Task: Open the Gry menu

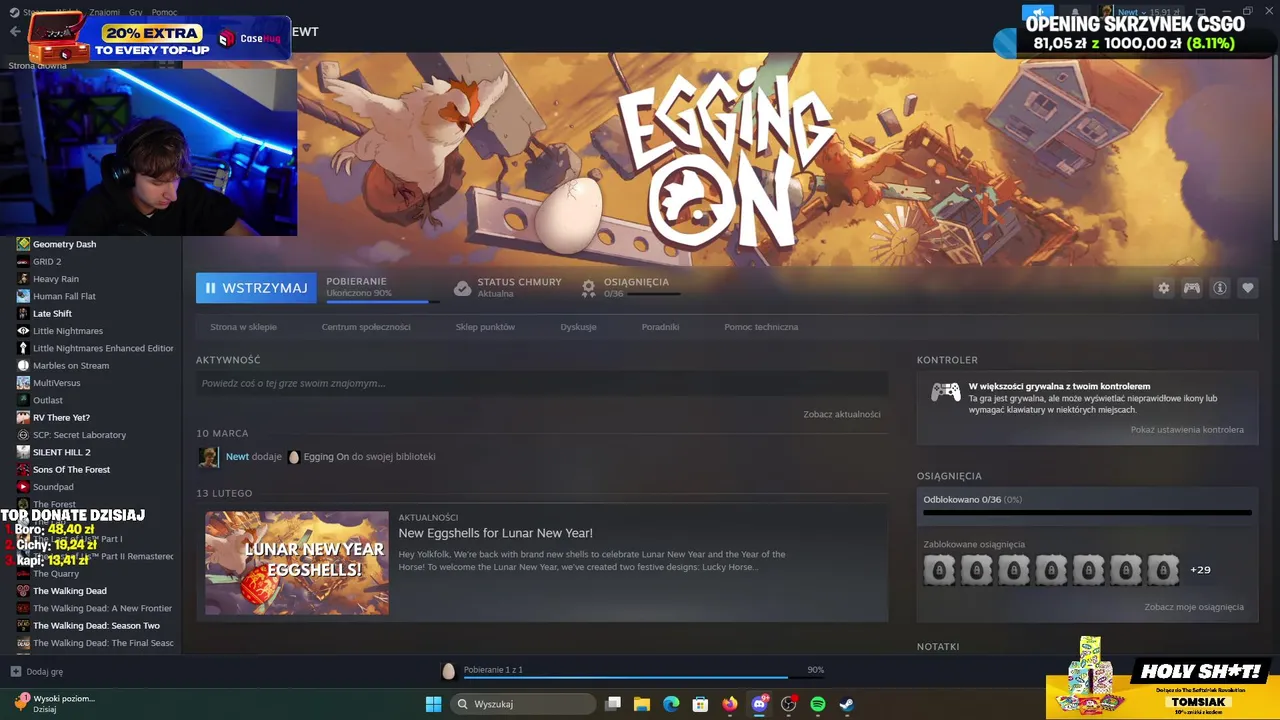Action: (x=136, y=12)
